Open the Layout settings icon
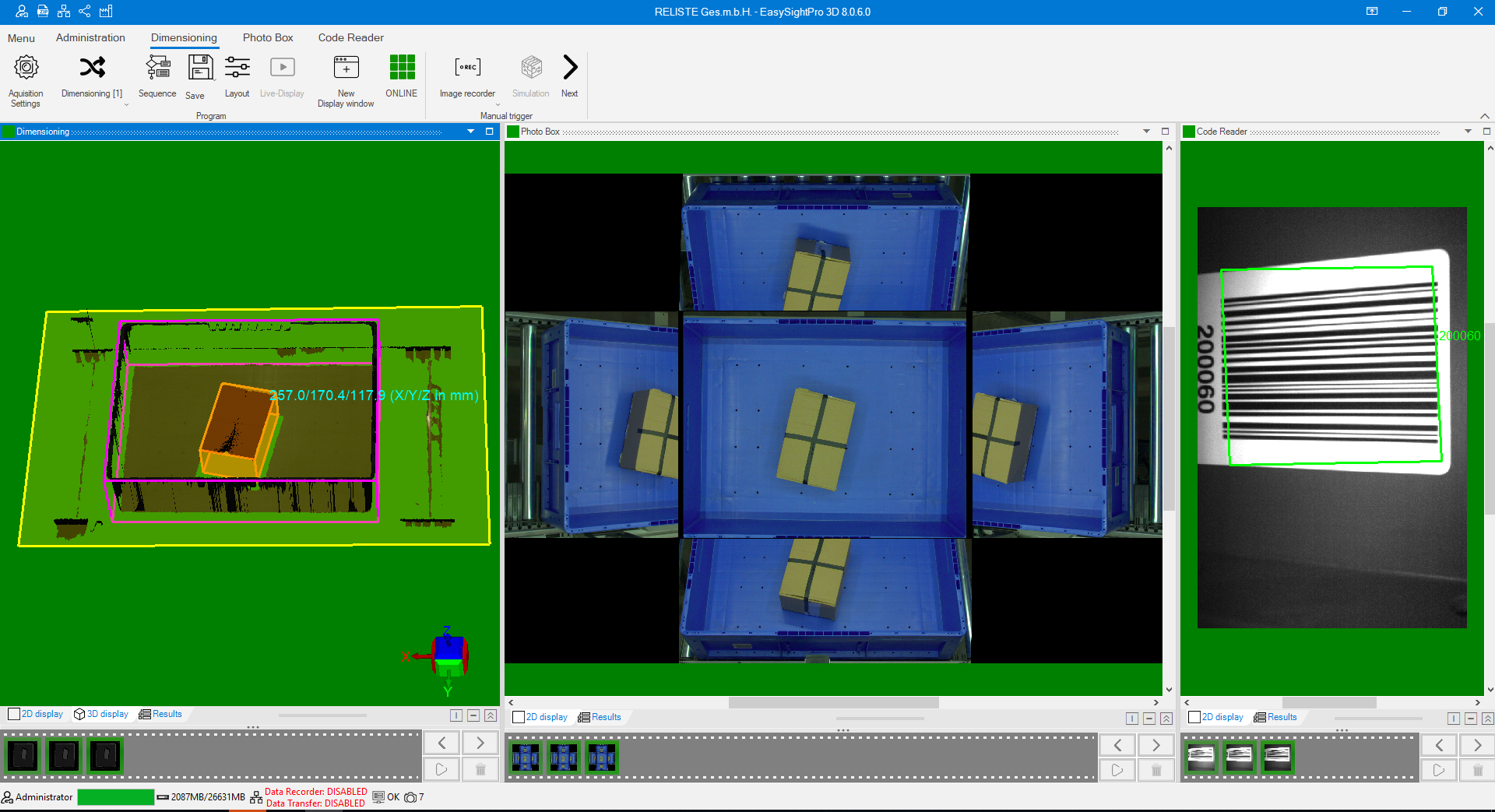Viewport: 1495px width, 812px height. click(x=237, y=69)
